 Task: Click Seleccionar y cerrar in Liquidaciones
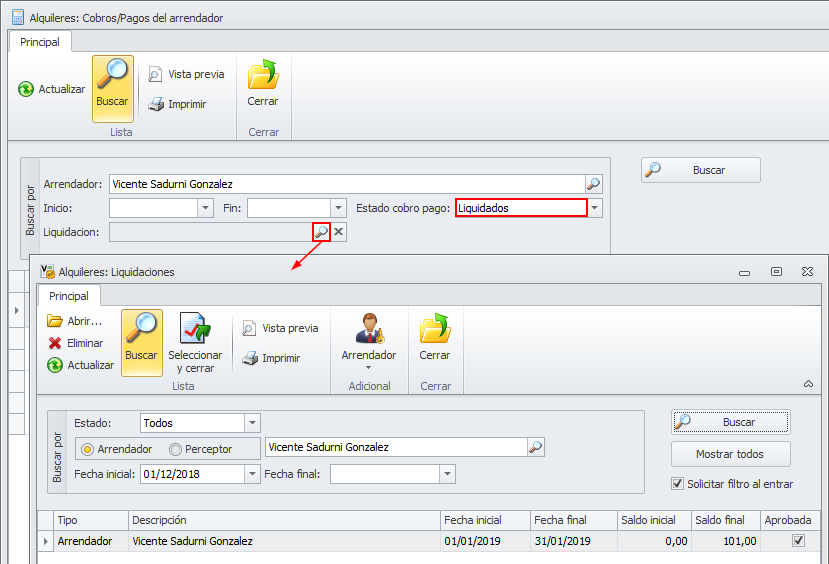195,343
